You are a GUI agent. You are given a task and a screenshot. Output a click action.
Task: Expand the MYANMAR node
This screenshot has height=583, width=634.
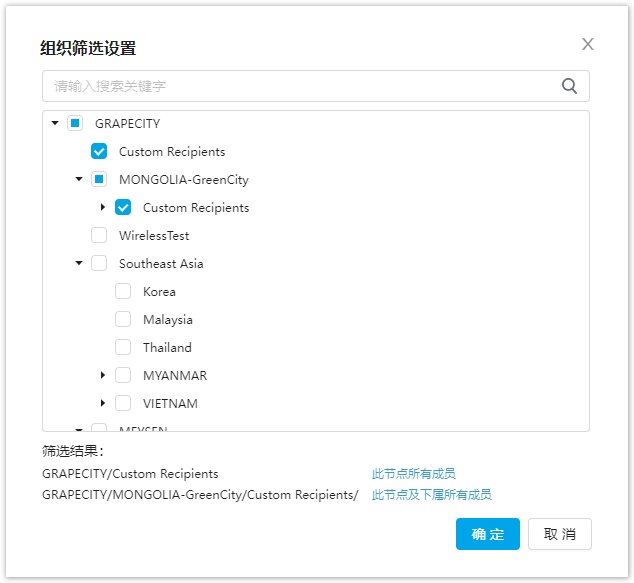(103, 375)
